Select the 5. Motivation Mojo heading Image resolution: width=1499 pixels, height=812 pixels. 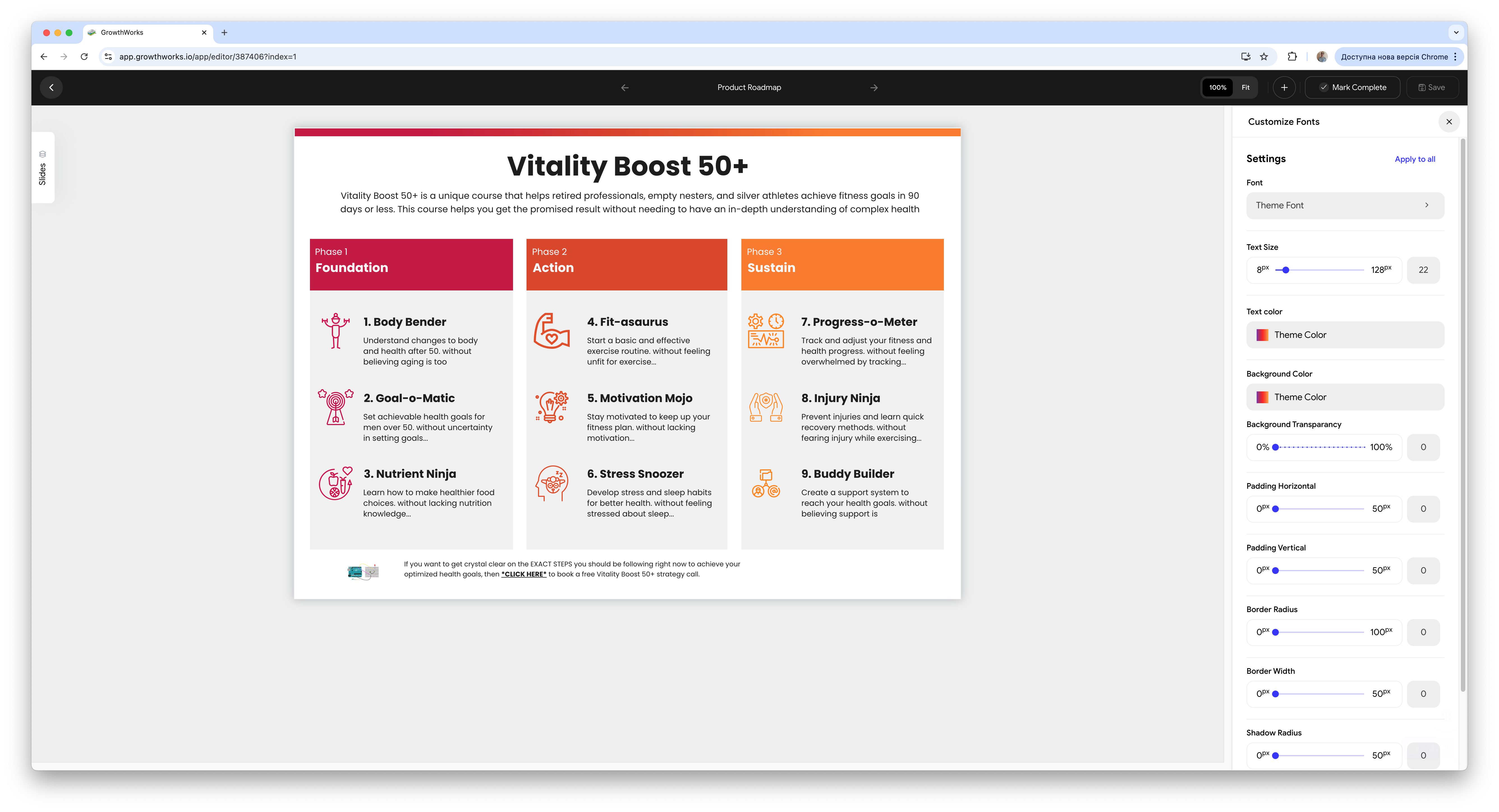(640, 398)
